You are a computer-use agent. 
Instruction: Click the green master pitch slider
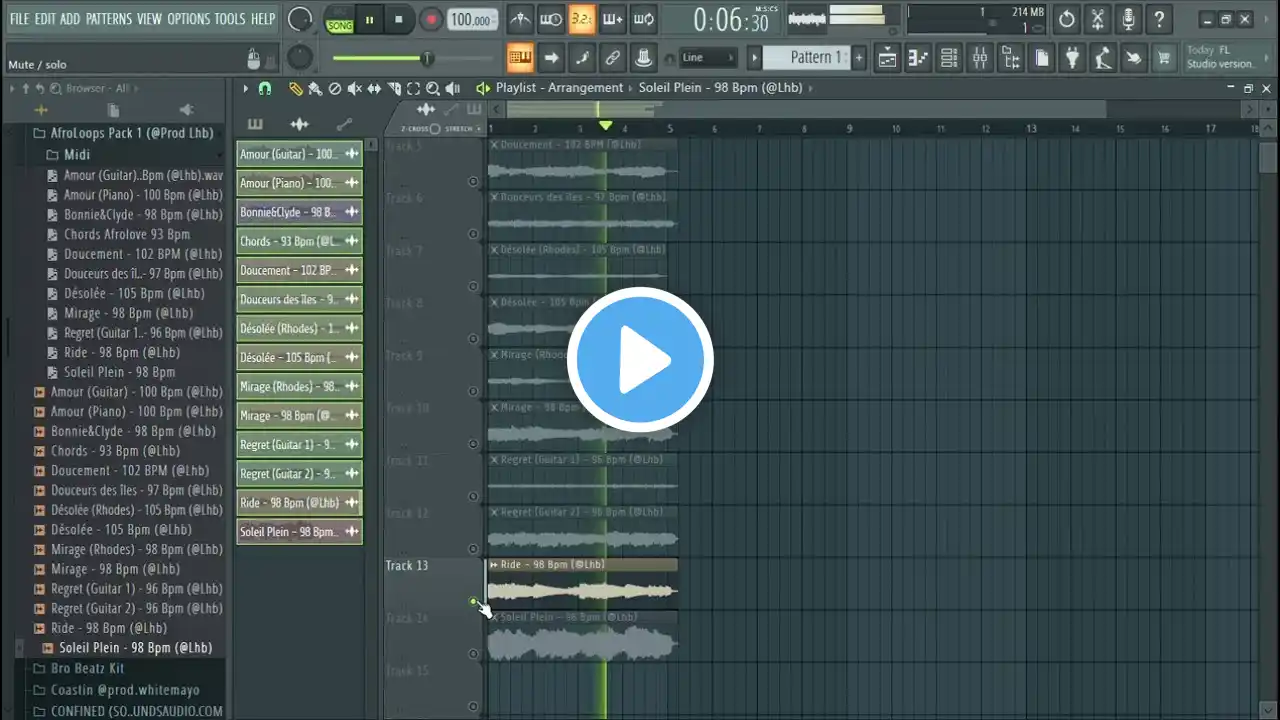coord(380,58)
